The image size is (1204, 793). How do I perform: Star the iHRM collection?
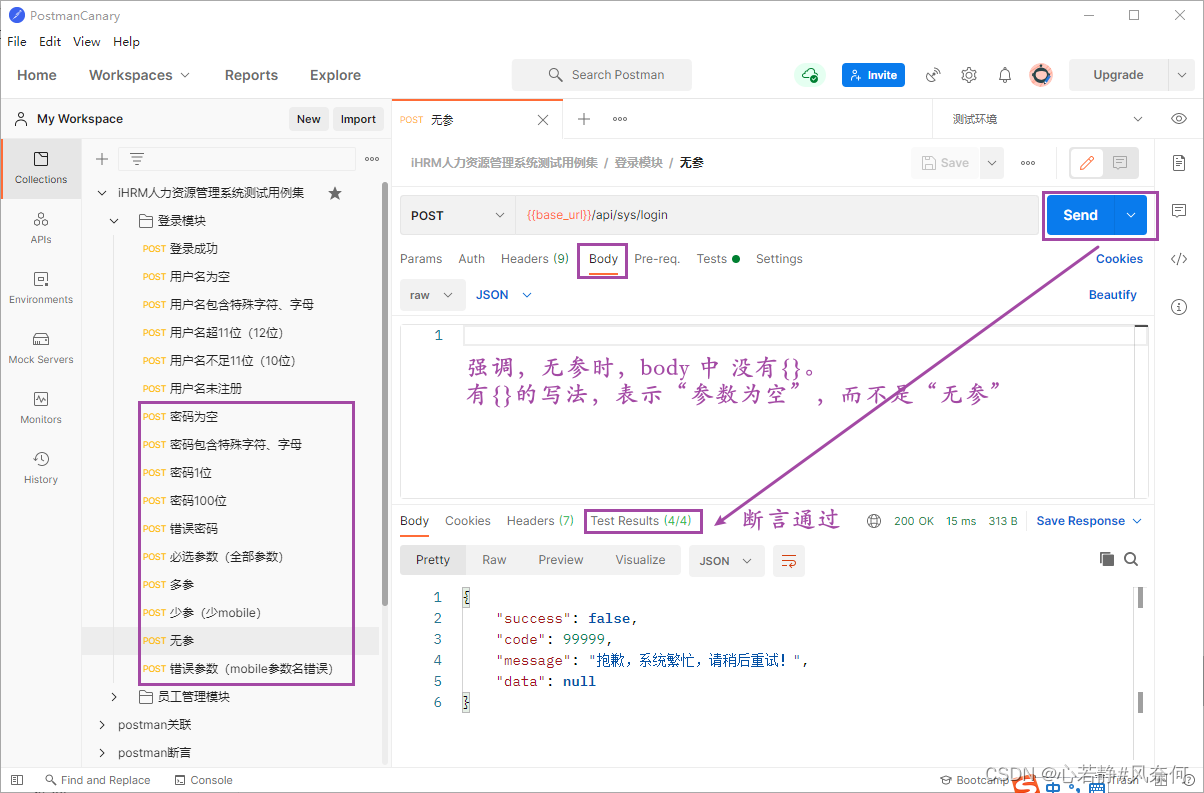click(335, 193)
